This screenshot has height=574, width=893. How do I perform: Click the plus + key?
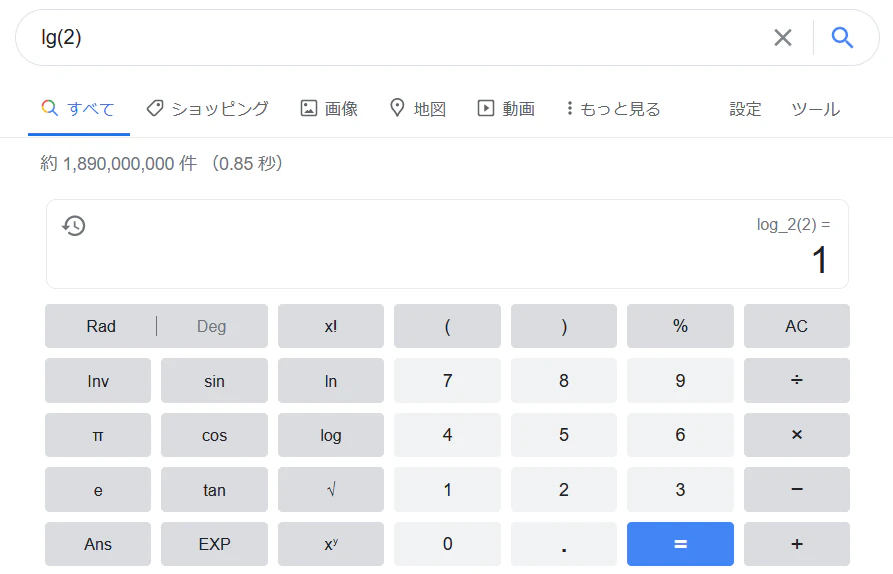point(796,544)
